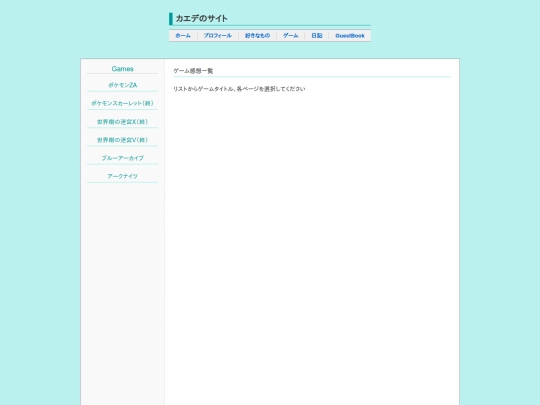The image size is (540, 405).
Task: Open ポケモンスカーレット(終) in the sidebar
Action: [122, 103]
